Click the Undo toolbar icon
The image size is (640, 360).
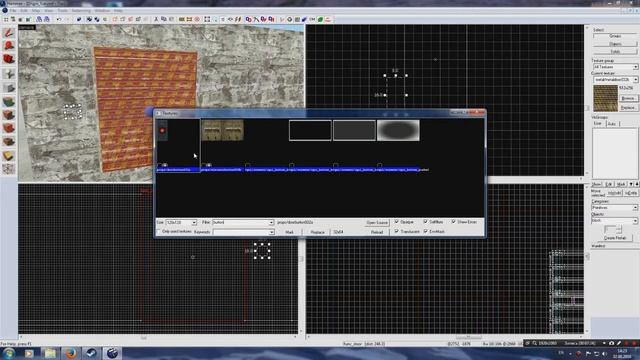tap(59, 19)
